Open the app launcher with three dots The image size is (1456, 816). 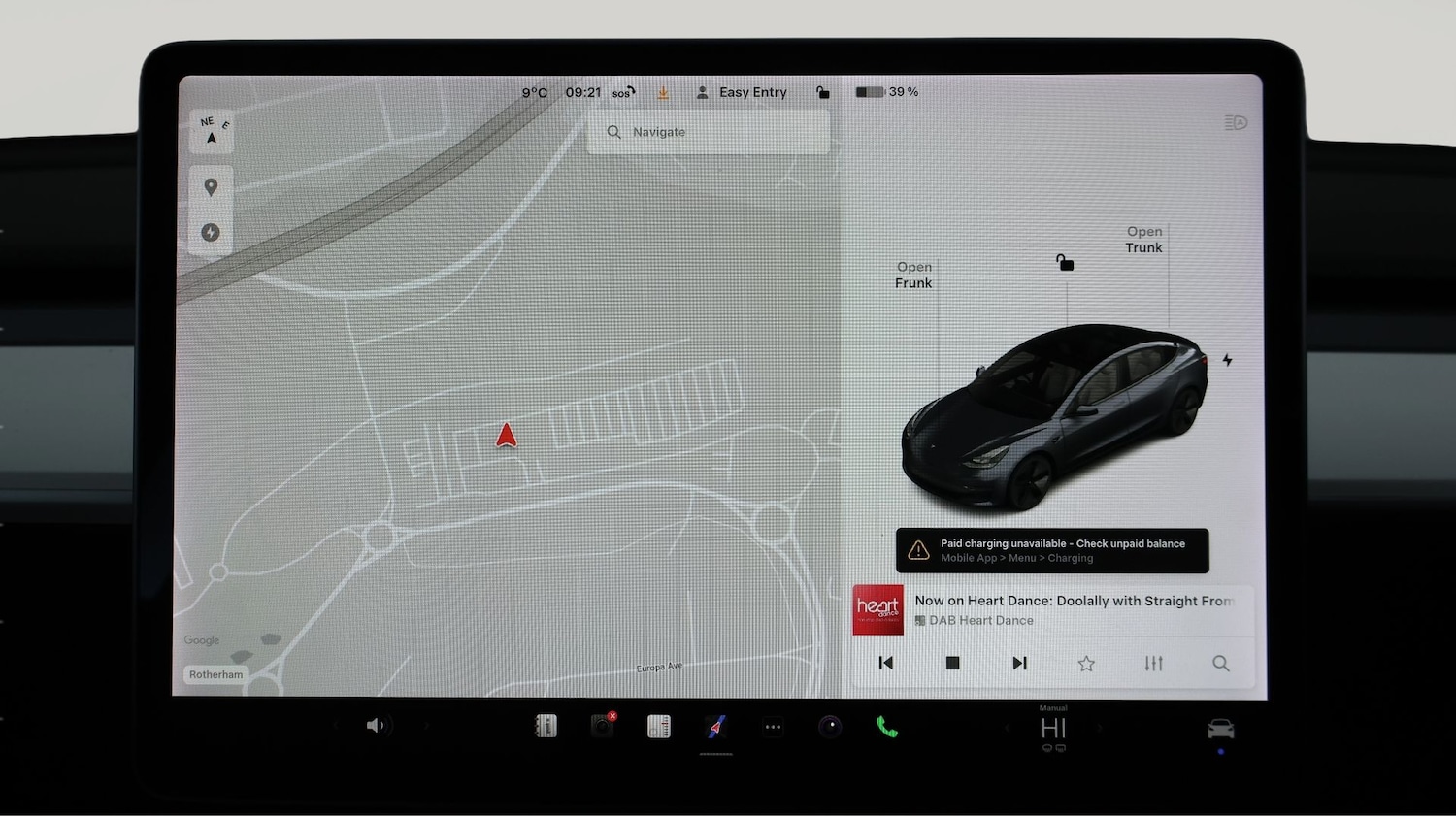[x=773, y=726]
